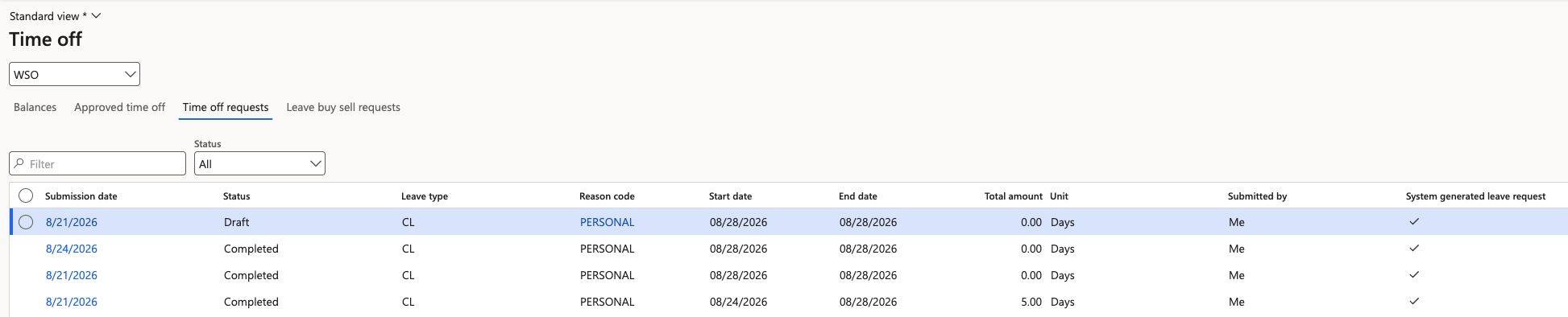This screenshot has height=317, width=1568.
Task: Sort by Submission date column header
Action: tap(81, 196)
